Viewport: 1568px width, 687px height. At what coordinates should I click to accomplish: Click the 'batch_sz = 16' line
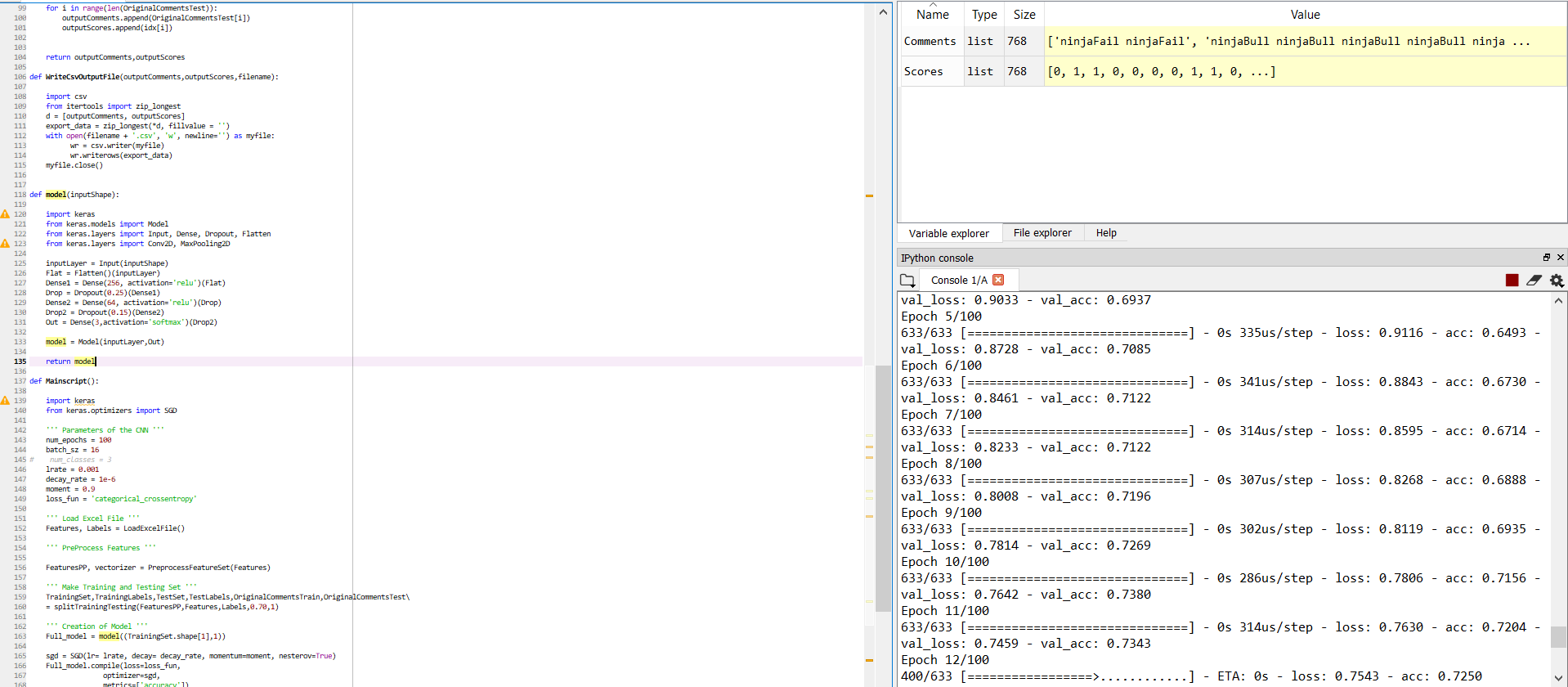tap(72, 450)
